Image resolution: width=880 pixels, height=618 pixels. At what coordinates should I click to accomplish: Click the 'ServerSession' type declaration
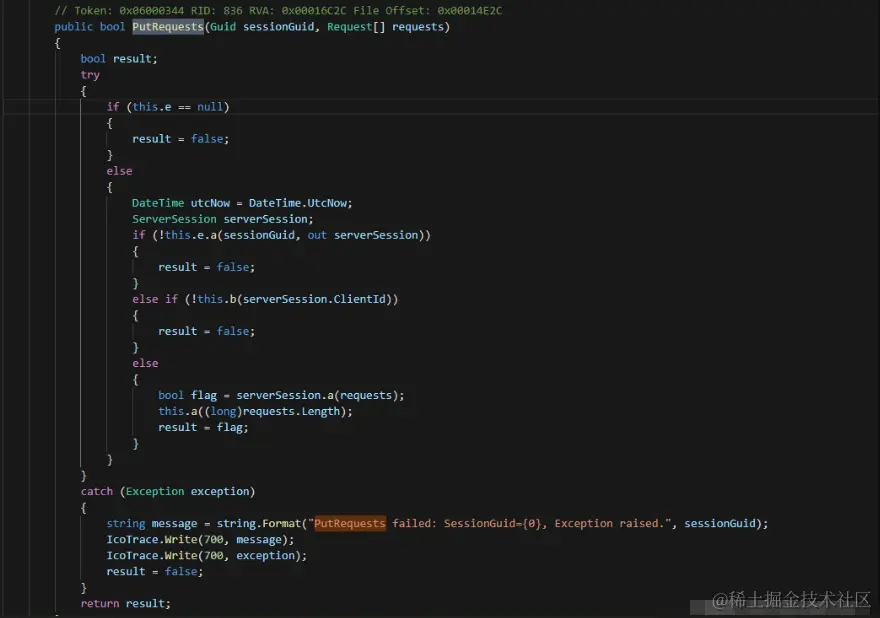click(x=174, y=219)
